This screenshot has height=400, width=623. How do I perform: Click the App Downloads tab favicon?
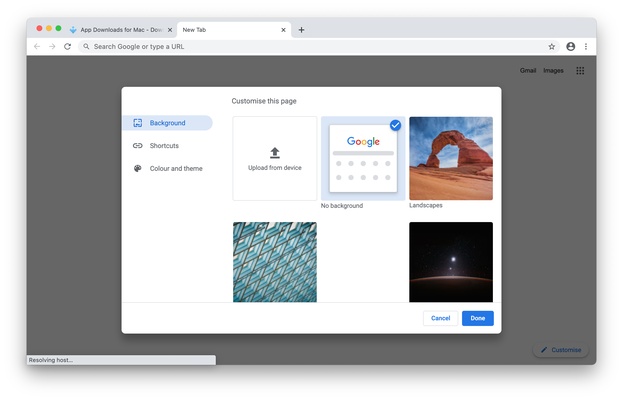73,30
